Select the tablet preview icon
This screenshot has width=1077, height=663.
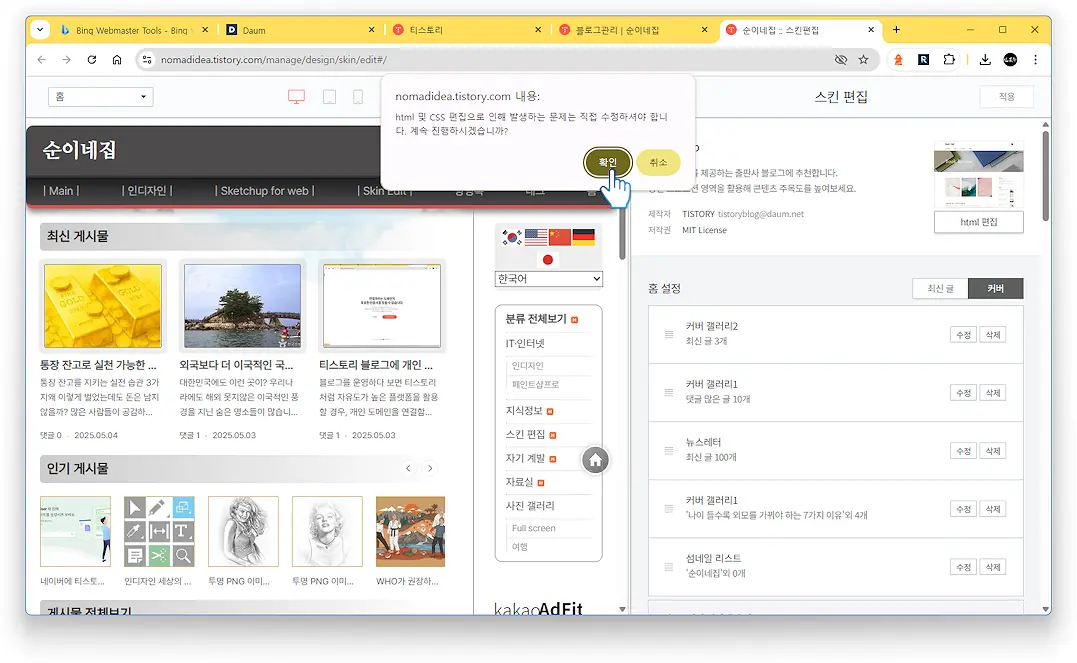point(328,95)
